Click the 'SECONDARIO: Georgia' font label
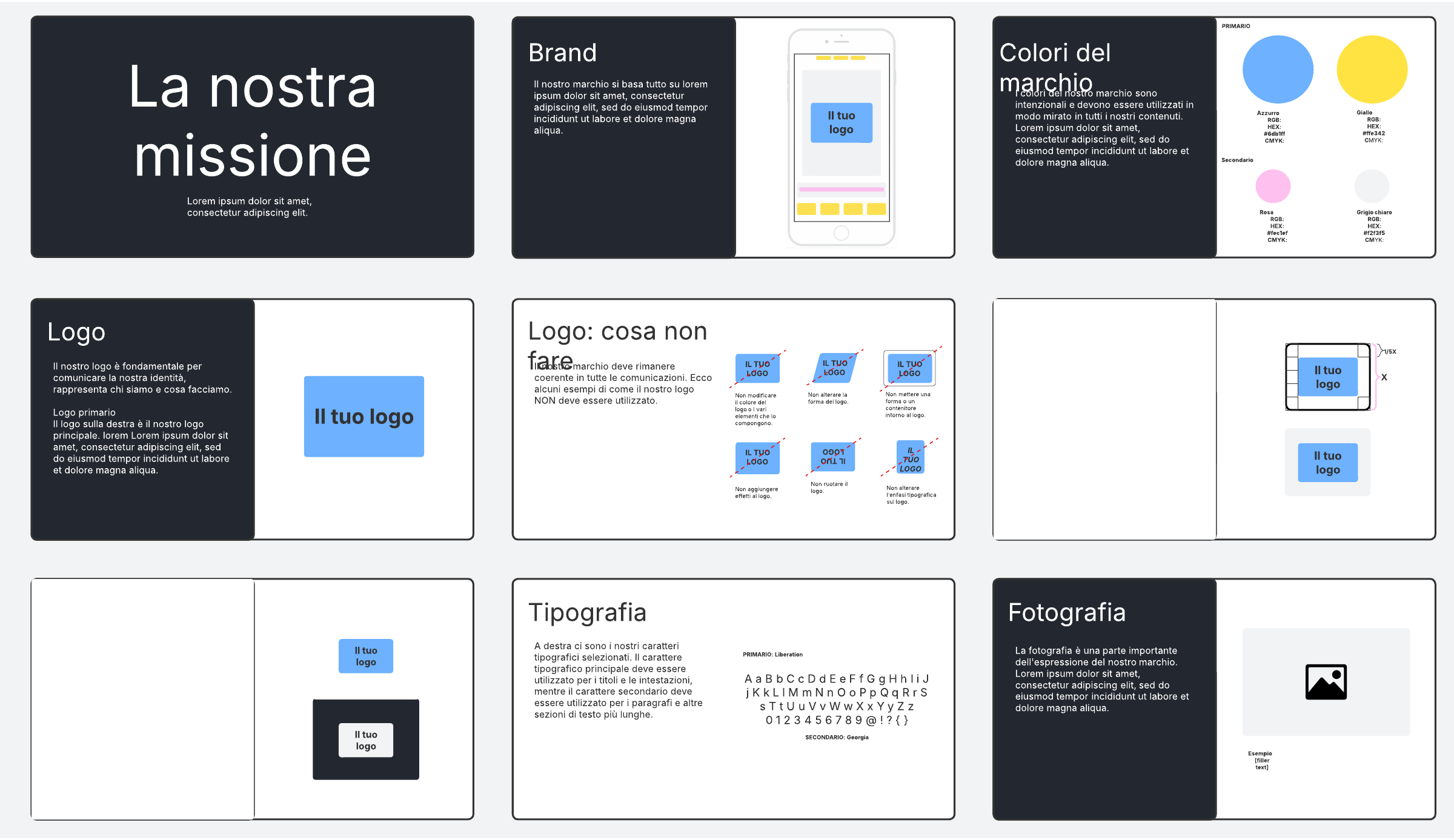The image size is (1454, 840). click(x=837, y=738)
